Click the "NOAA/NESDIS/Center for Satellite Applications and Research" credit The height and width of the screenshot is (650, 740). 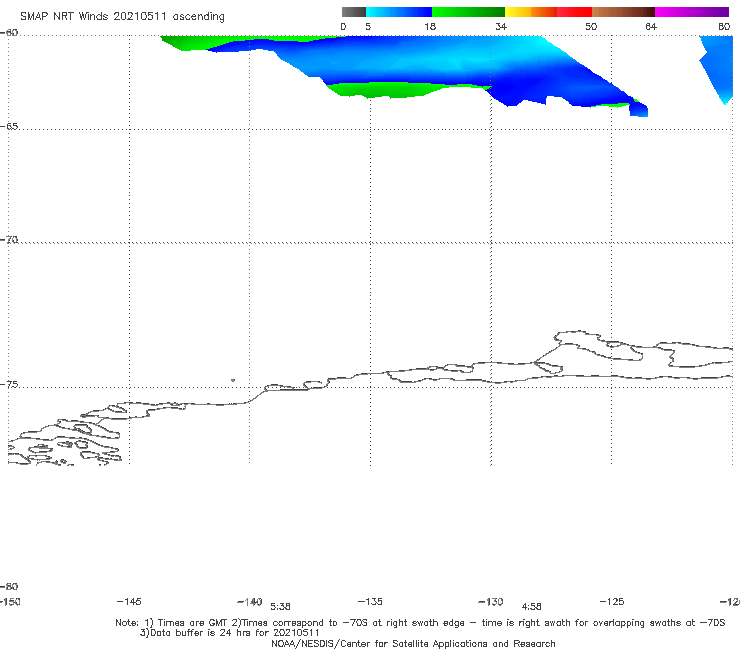tap(413, 643)
